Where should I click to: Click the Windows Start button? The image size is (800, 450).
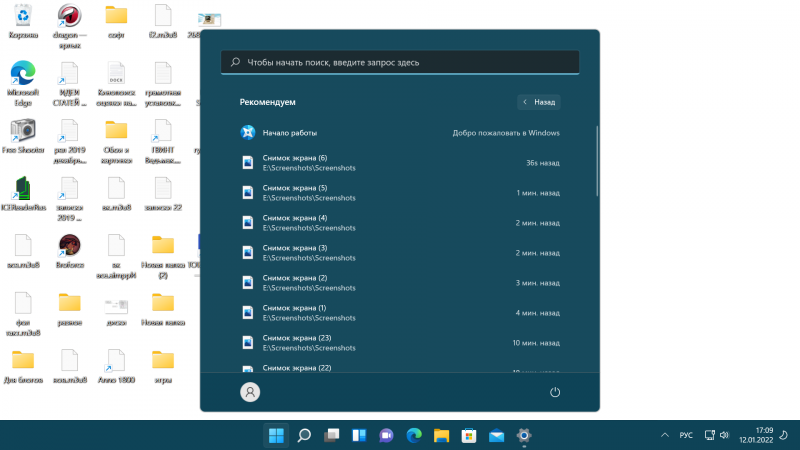pyautogui.click(x=276, y=435)
